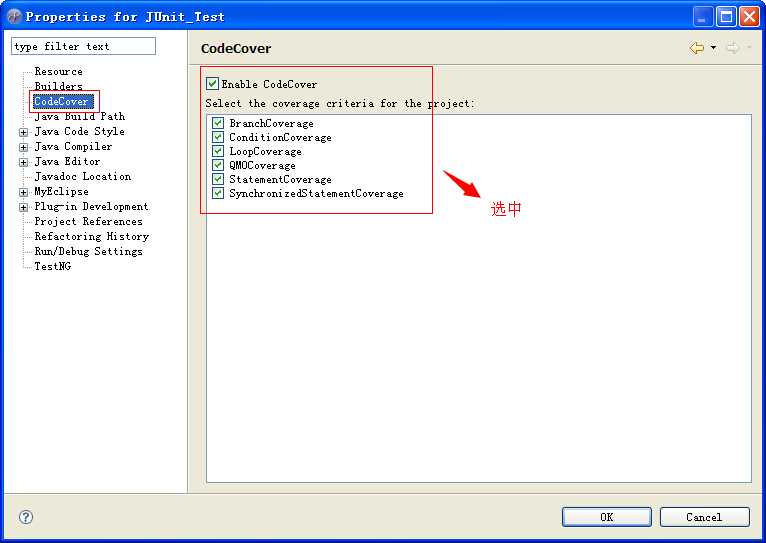The width and height of the screenshot is (766, 543).
Task: Open Javadoc Location page
Action: [x=83, y=176]
